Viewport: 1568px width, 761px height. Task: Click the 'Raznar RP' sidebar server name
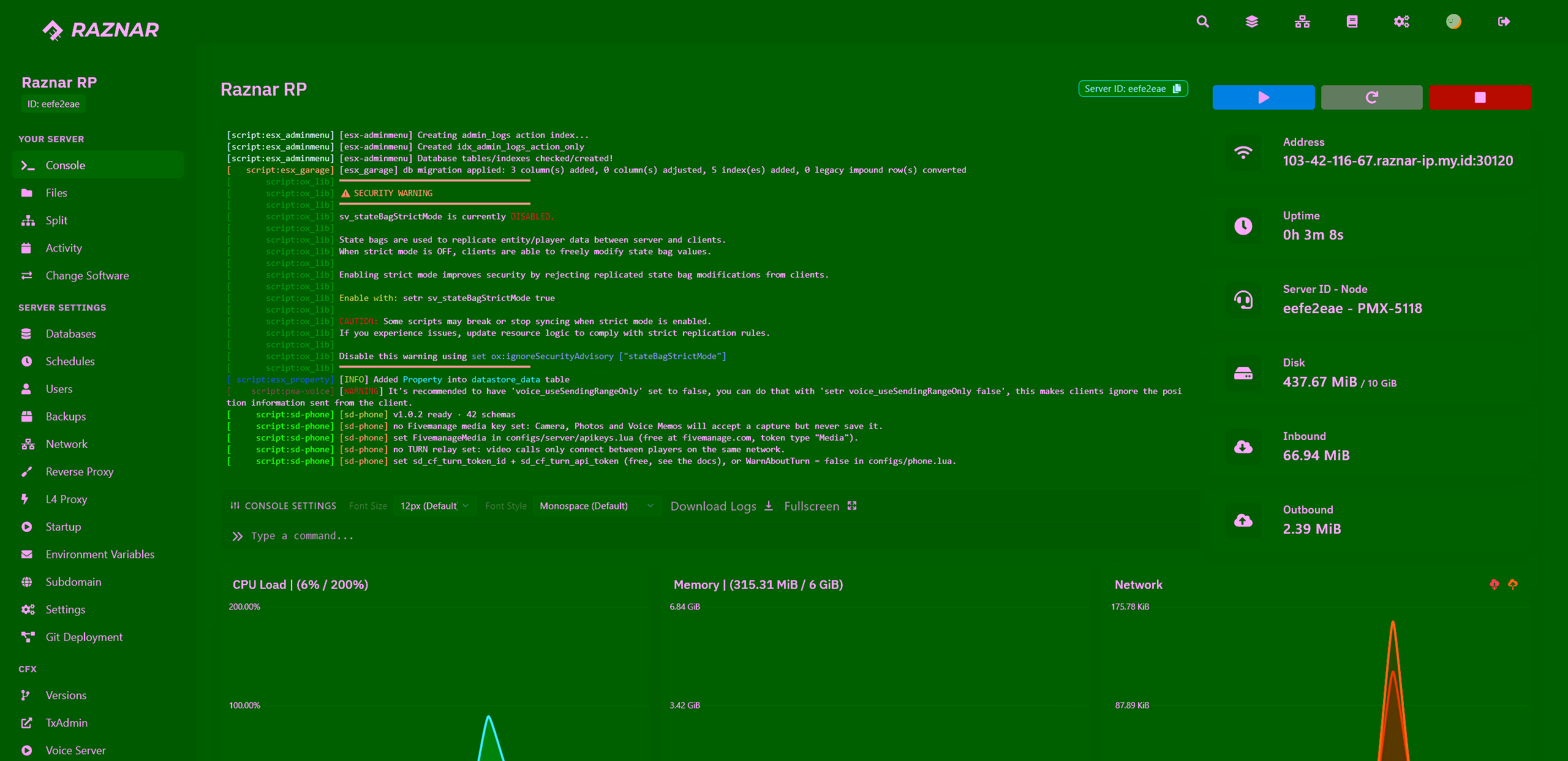tap(59, 83)
